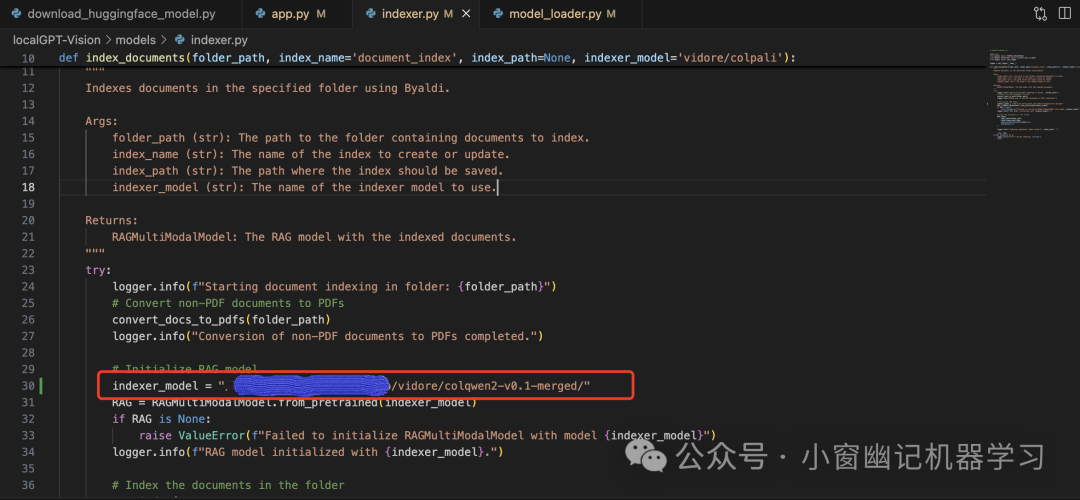Screen dimensions: 1080x500
Task: Click the index_name (str) docstring line
Action: [311, 154]
